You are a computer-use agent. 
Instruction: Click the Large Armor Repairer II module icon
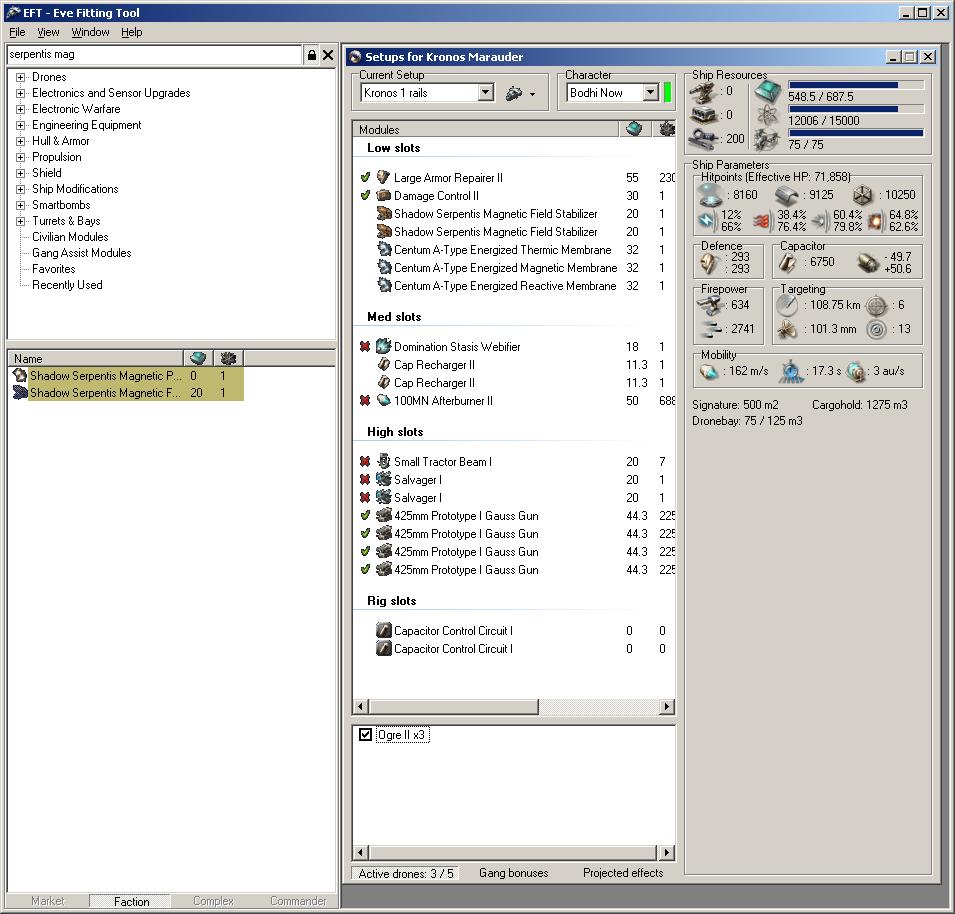[x=383, y=177]
